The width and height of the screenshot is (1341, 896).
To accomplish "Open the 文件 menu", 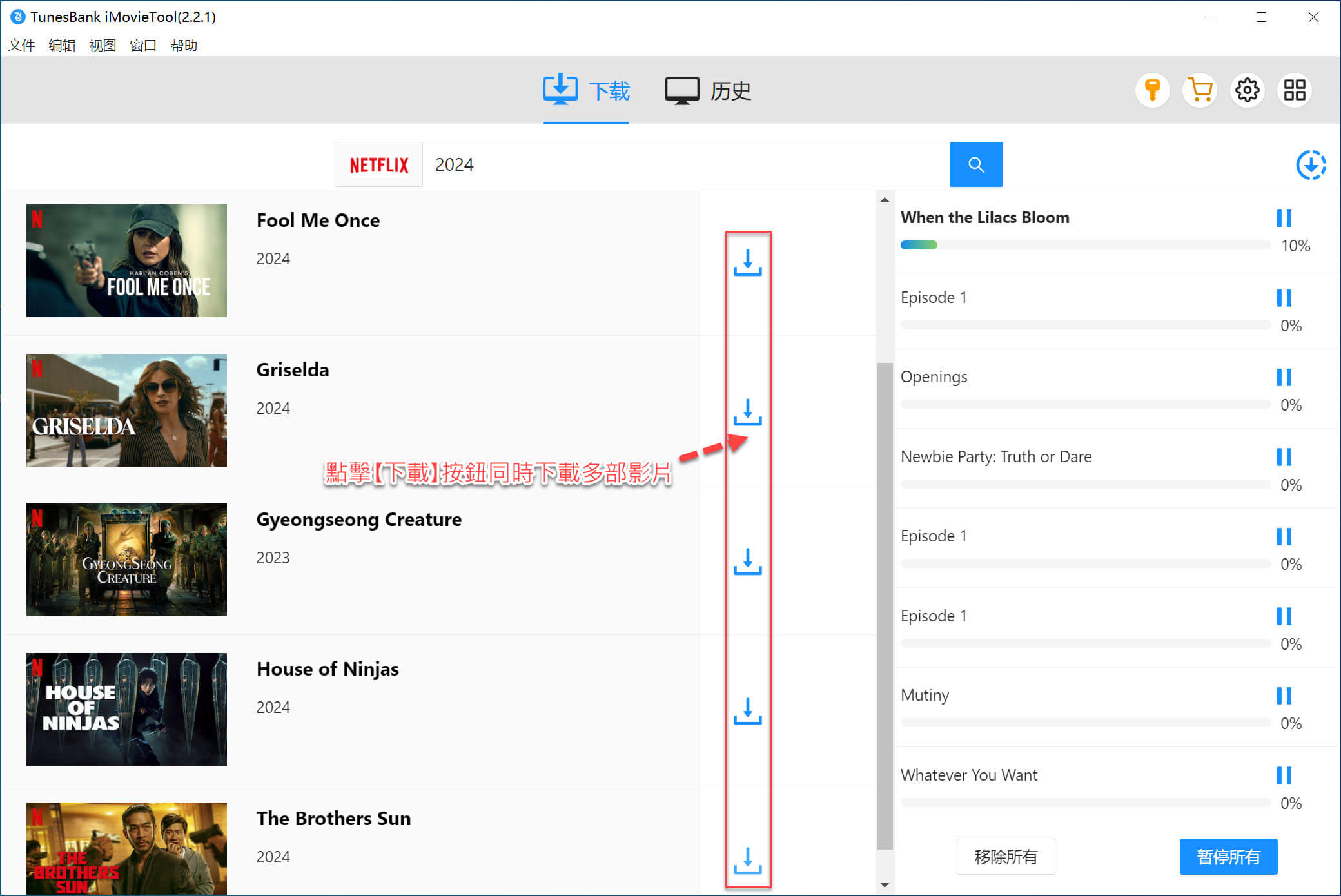I will [21, 45].
